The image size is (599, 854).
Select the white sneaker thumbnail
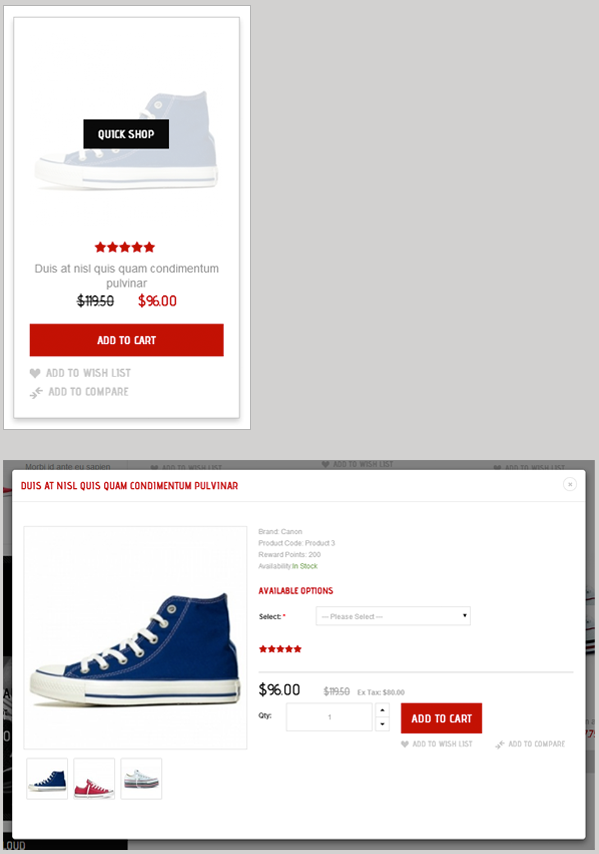coord(141,779)
